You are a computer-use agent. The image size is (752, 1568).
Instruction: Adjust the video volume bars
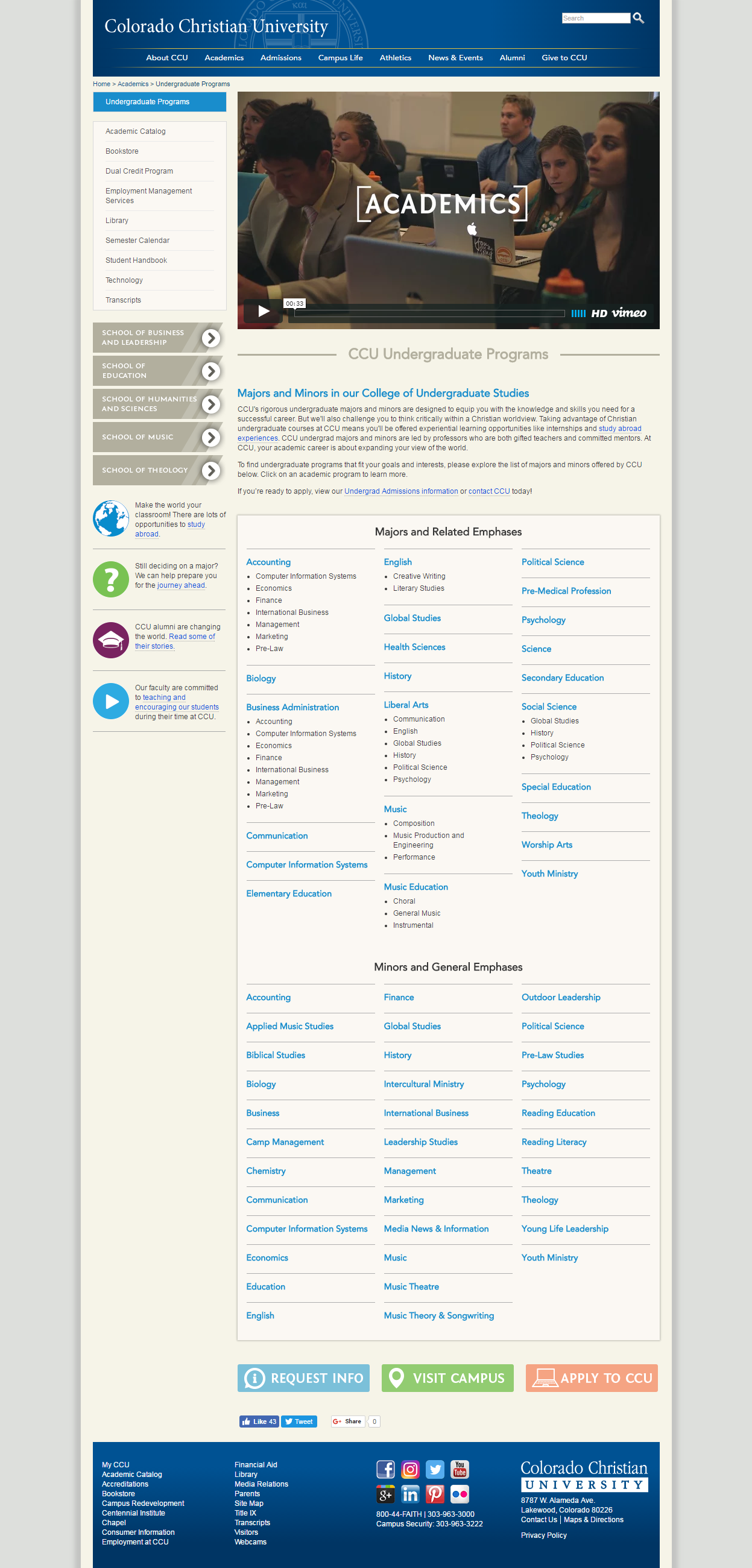pos(578,313)
